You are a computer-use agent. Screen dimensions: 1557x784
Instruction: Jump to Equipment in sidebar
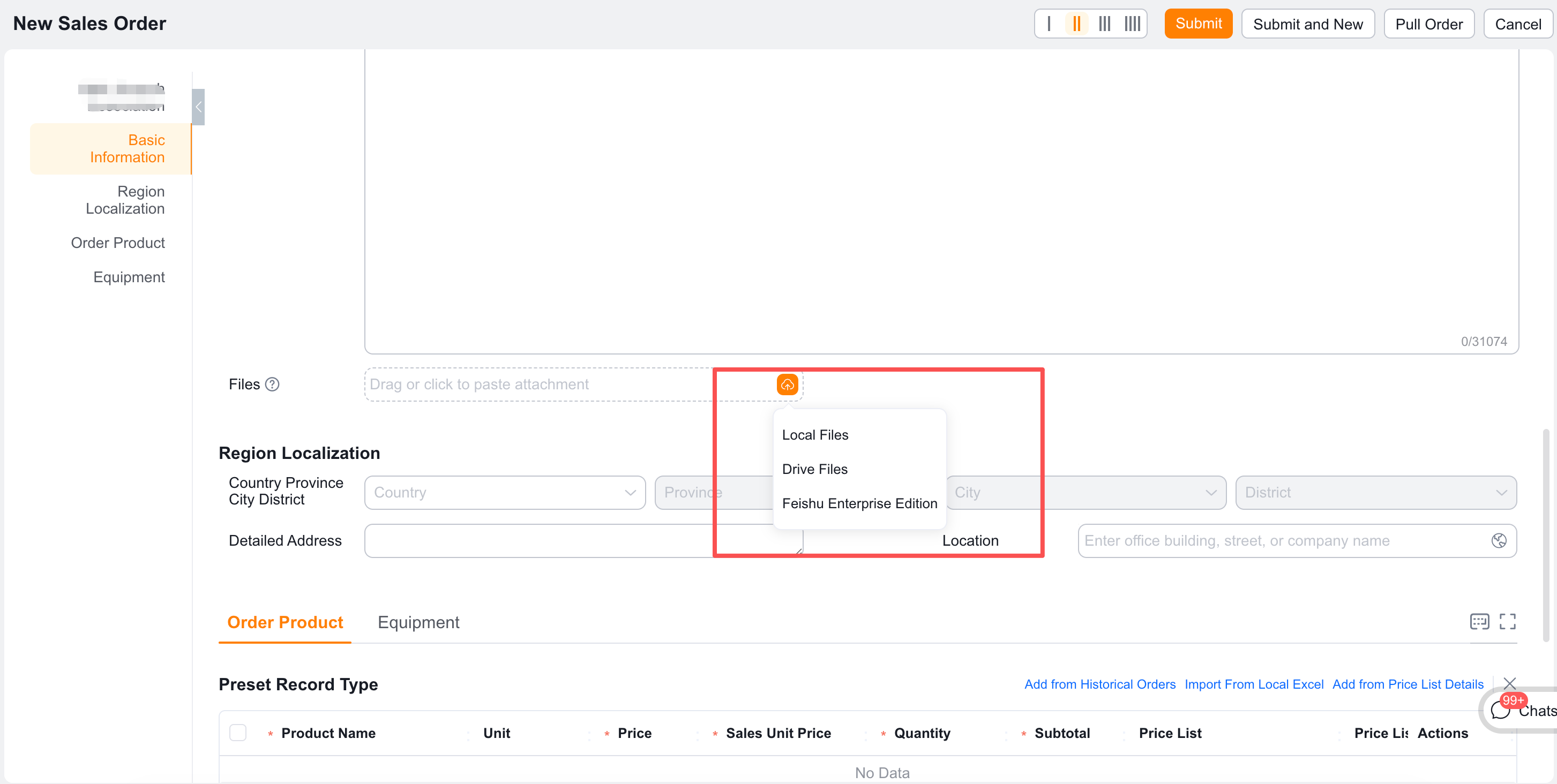pyautogui.click(x=129, y=277)
